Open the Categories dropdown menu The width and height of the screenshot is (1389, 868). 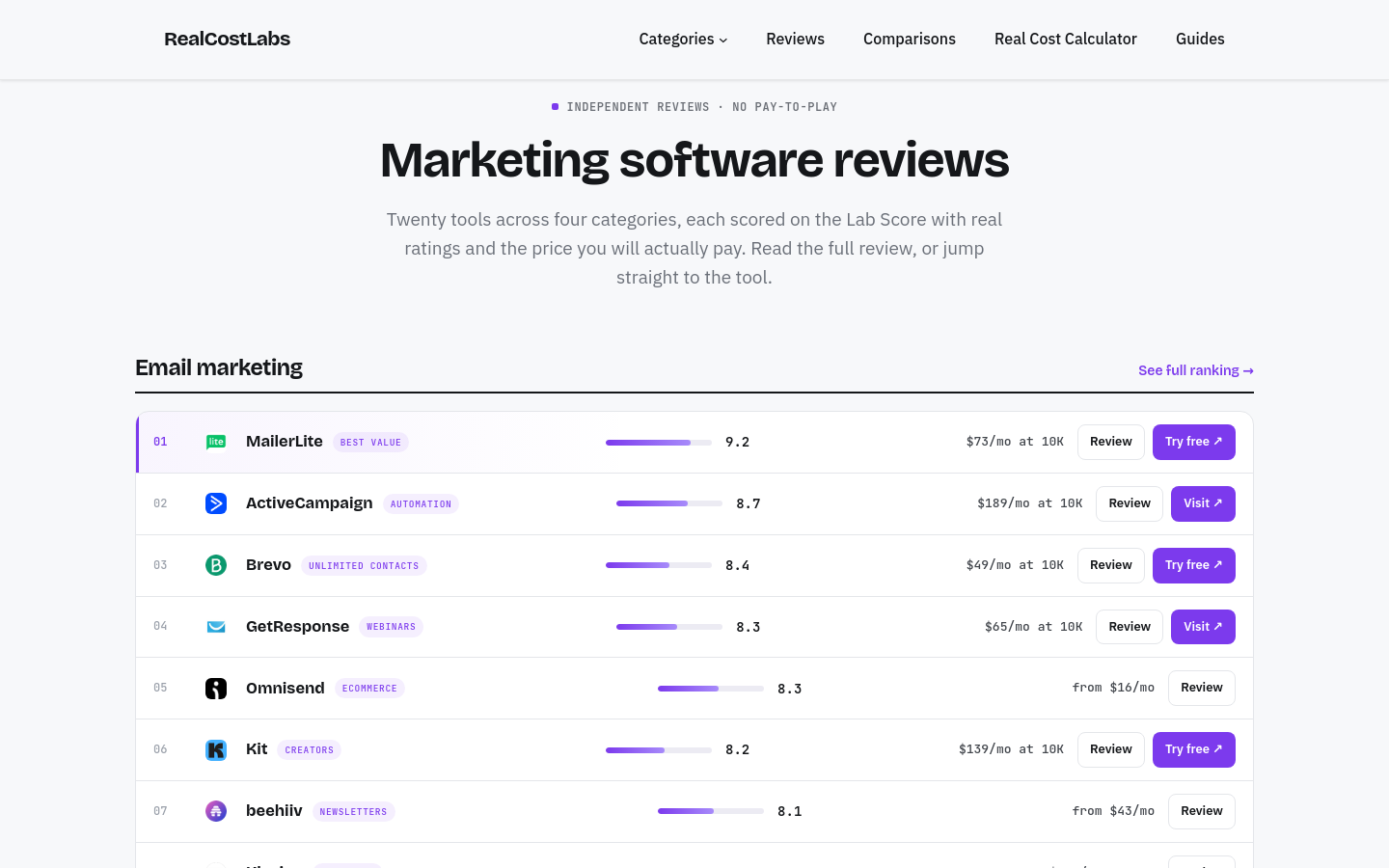[x=683, y=39]
